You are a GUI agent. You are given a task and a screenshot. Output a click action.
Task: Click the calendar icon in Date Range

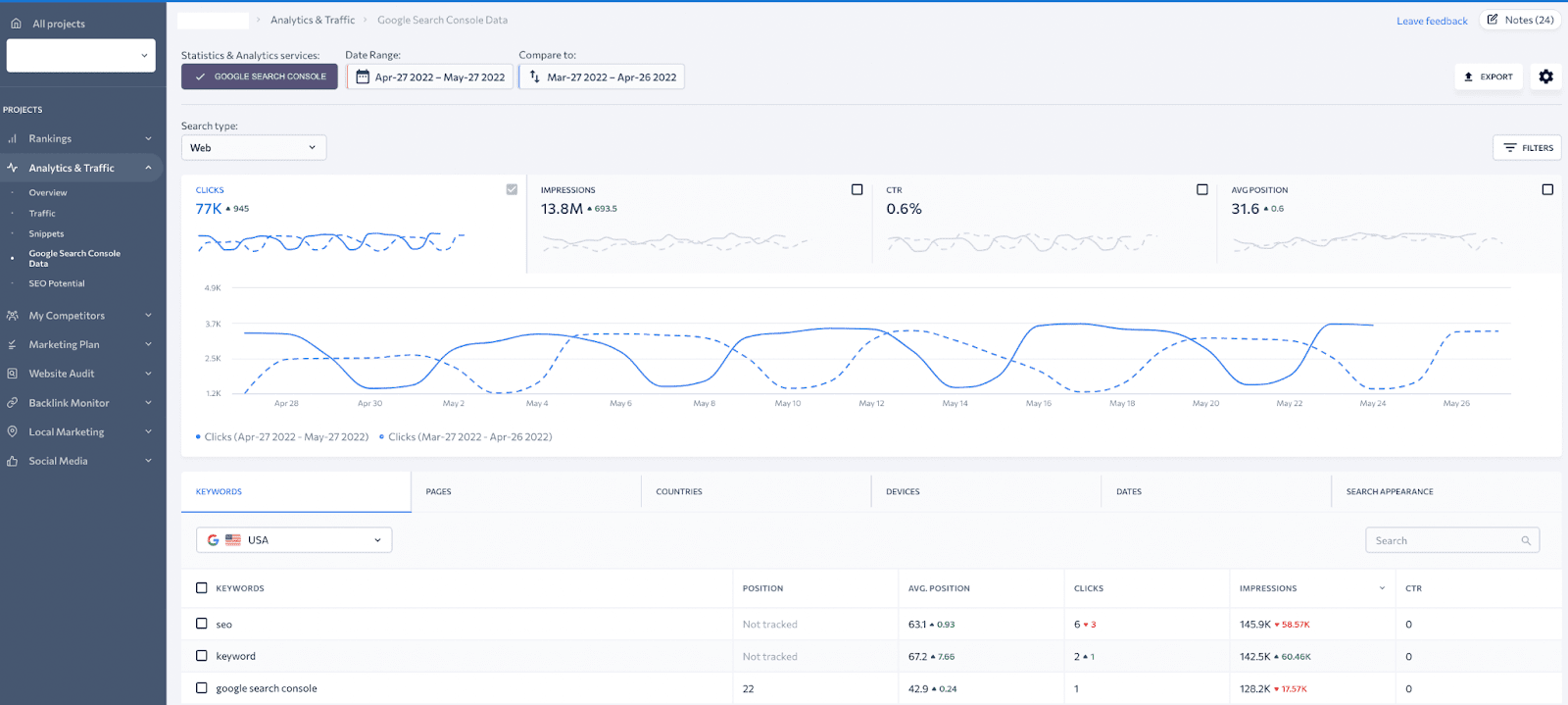[363, 76]
